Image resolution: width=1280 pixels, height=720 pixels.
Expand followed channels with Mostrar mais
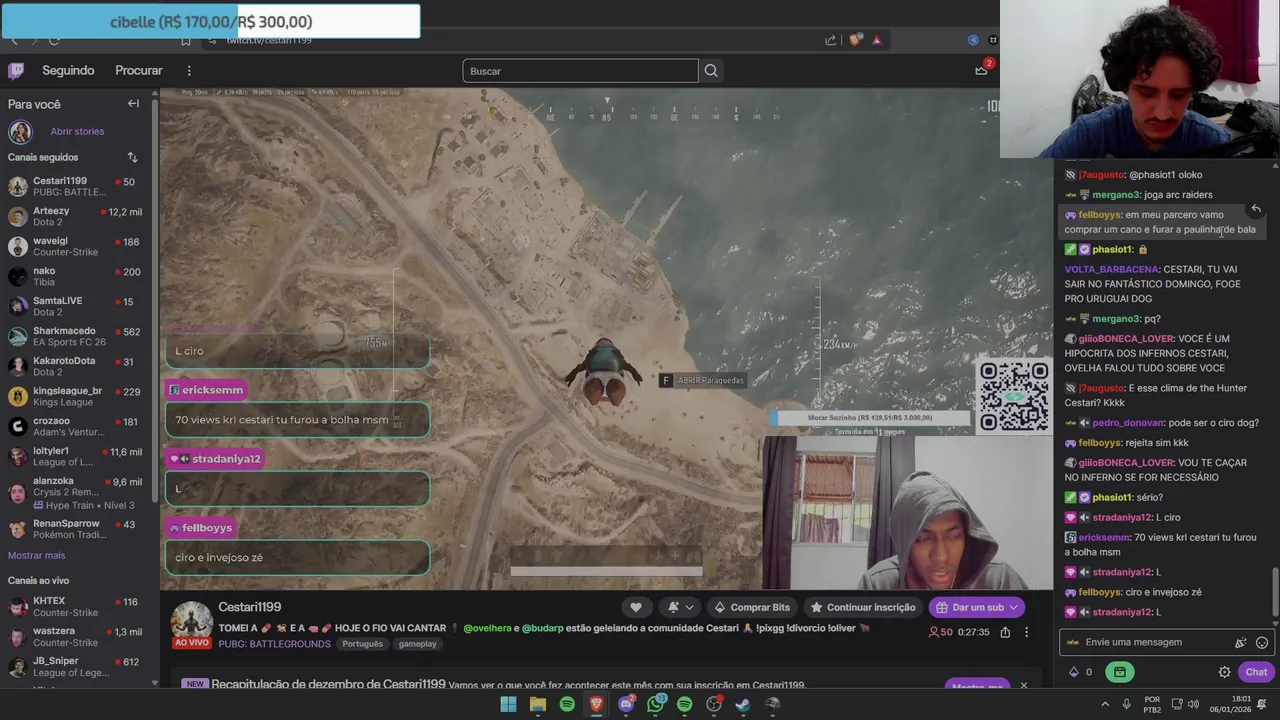point(36,555)
